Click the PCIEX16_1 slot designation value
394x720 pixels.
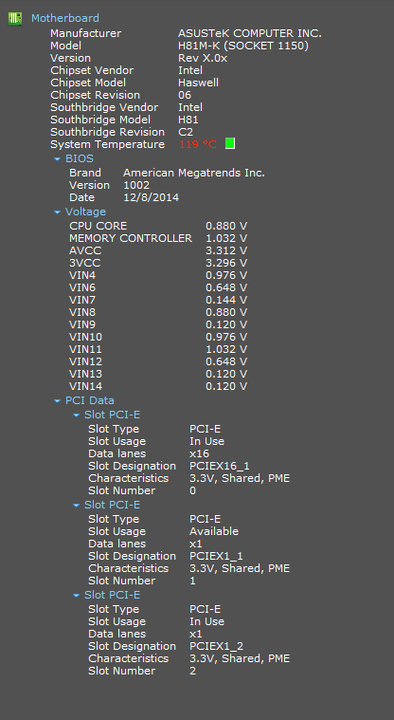point(220,466)
